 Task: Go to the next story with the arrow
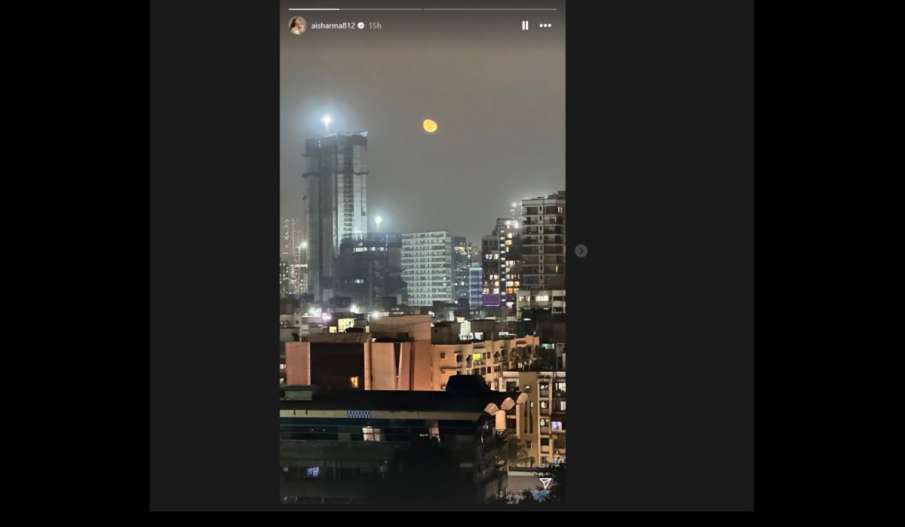(581, 251)
